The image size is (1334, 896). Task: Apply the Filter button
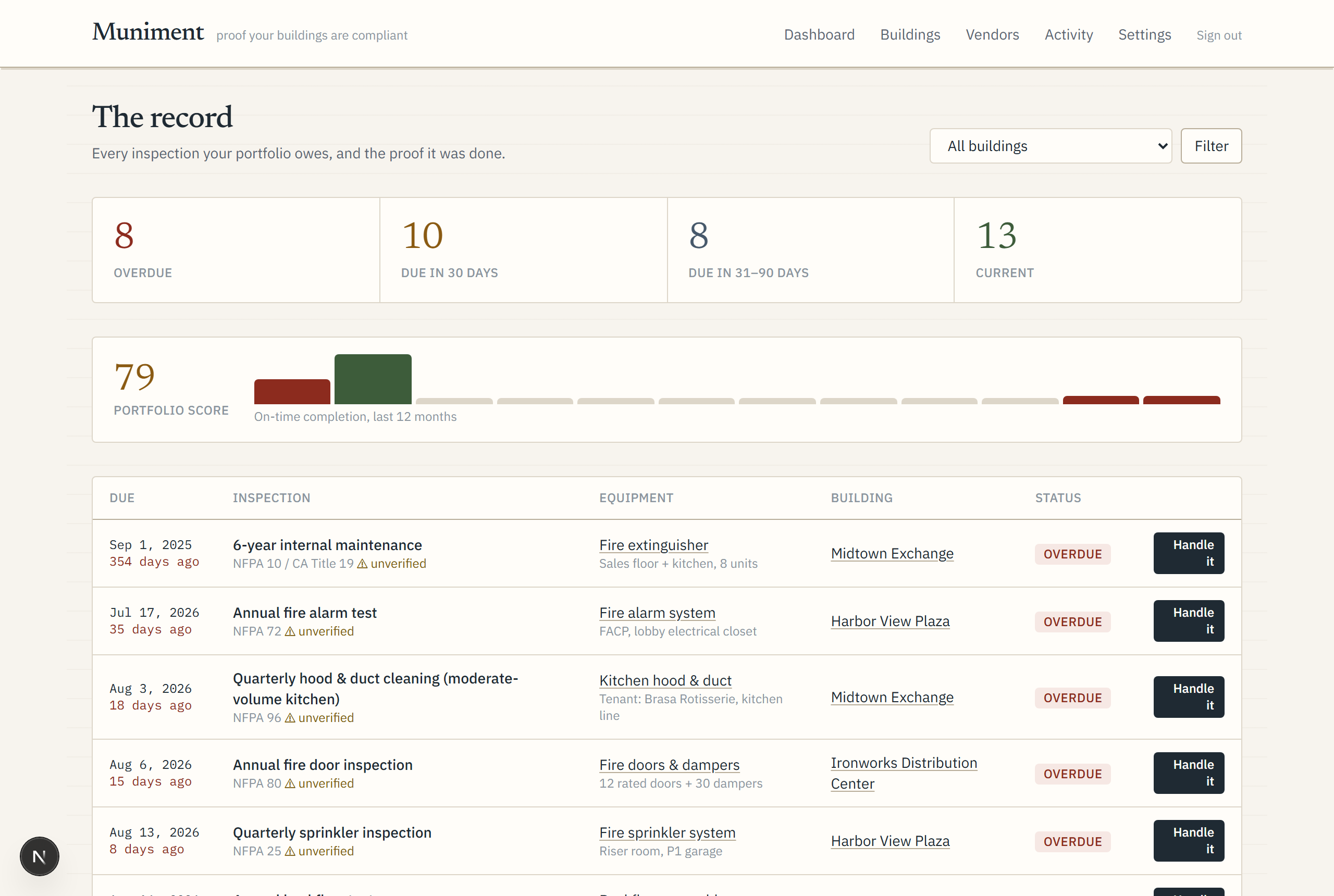(1211, 146)
